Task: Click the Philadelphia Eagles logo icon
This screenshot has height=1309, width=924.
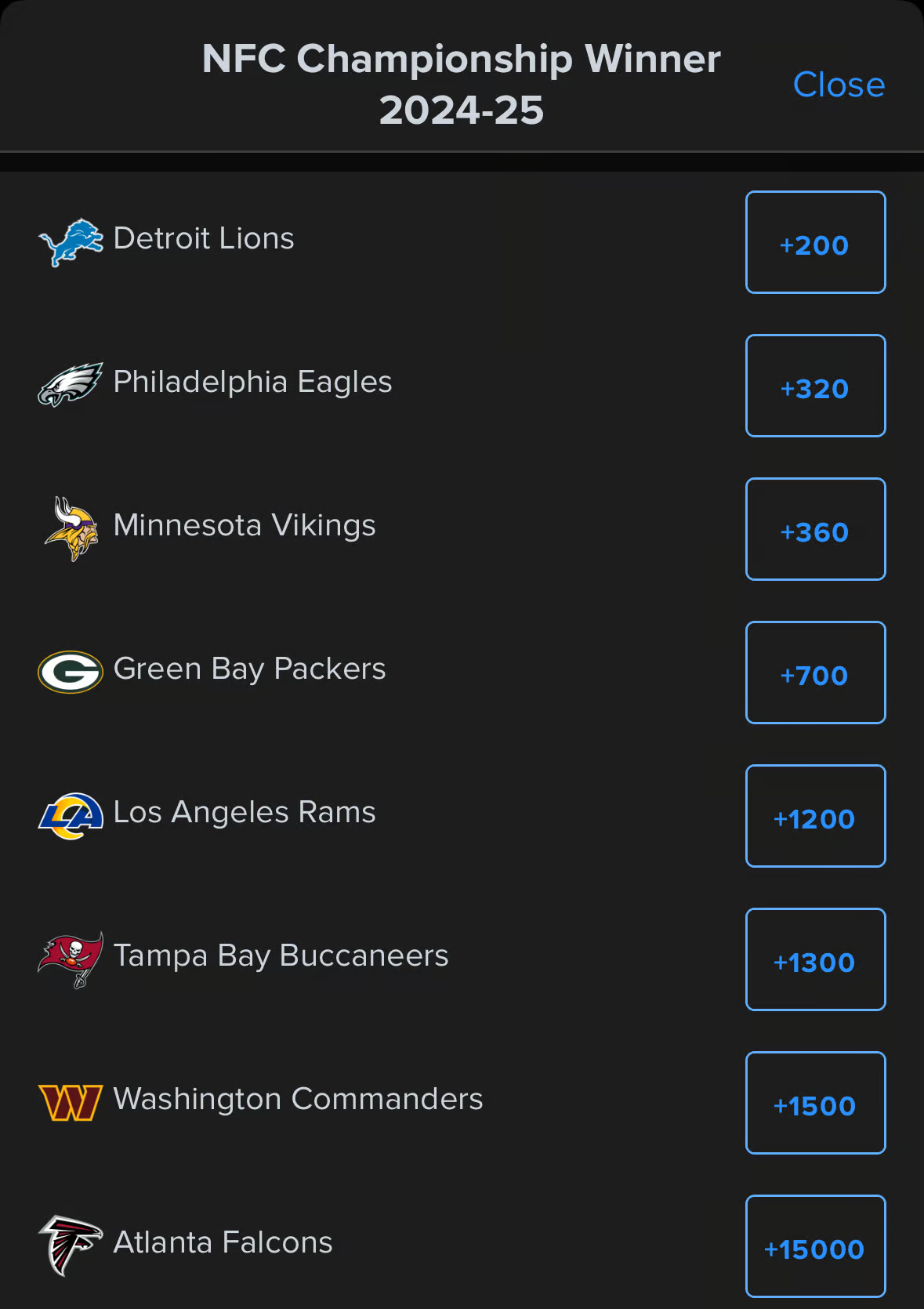Action: (71, 385)
